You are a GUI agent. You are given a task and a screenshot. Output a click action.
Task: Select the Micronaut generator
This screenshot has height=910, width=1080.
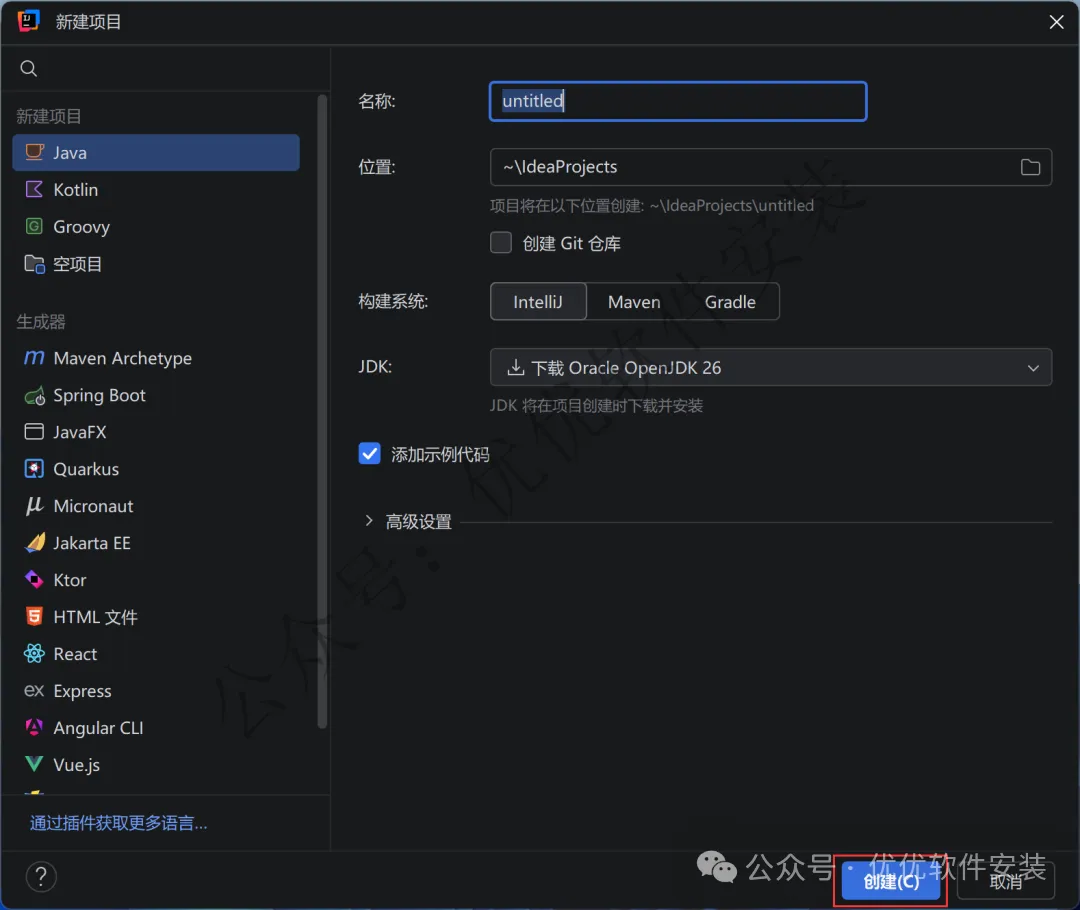pyautogui.click(x=156, y=506)
